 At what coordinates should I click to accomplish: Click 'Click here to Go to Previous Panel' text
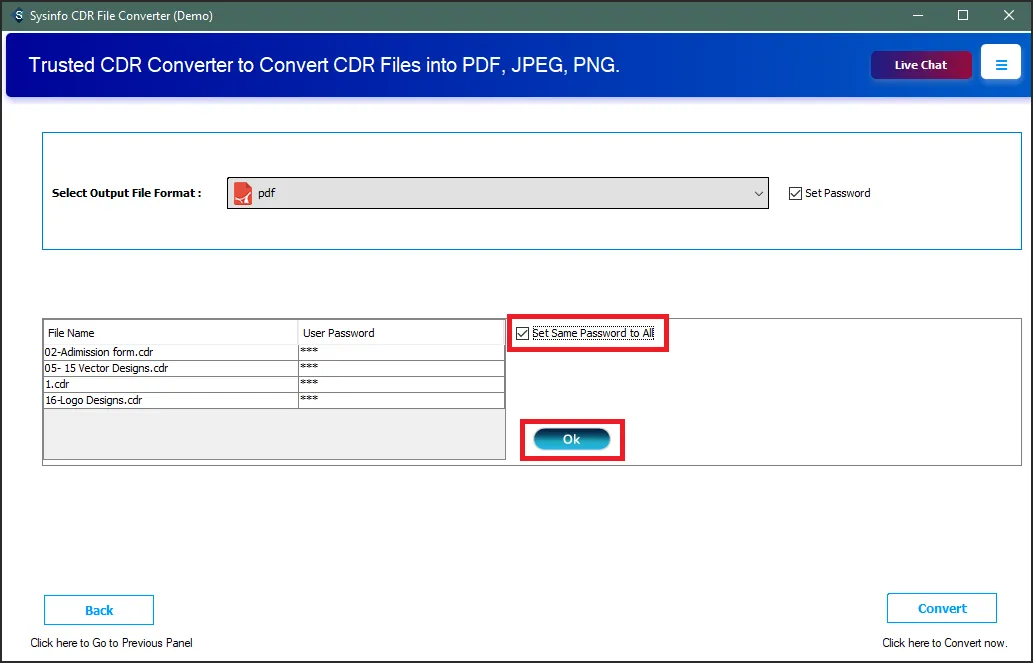[111, 643]
